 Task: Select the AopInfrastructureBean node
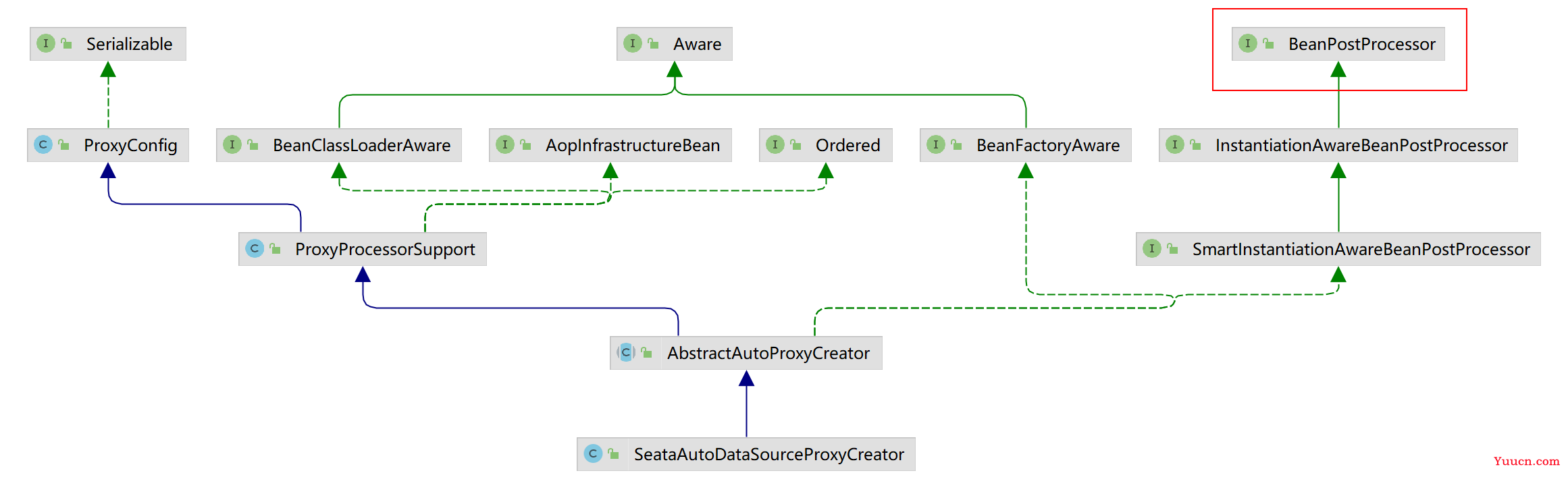(610, 145)
